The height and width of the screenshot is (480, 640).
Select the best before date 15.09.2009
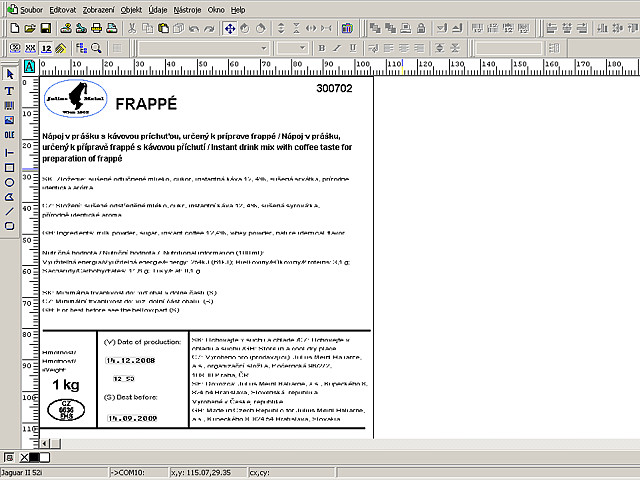(x=132, y=418)
